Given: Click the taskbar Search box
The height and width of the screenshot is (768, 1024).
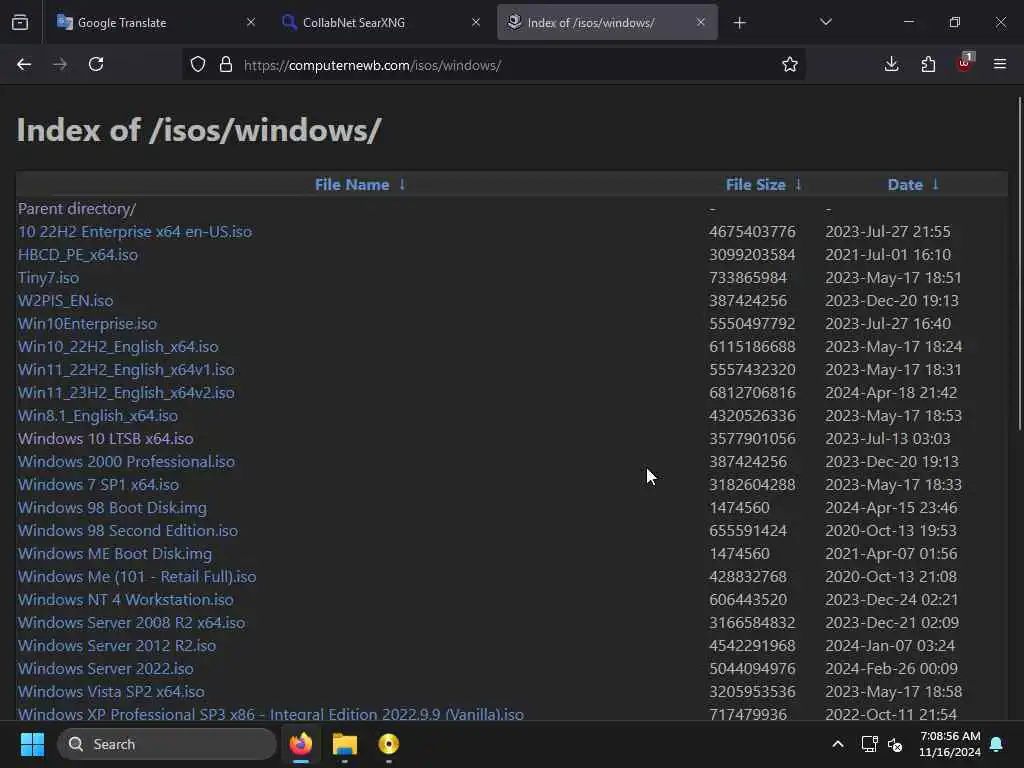Looking at the screenshot, I should 167,744.
